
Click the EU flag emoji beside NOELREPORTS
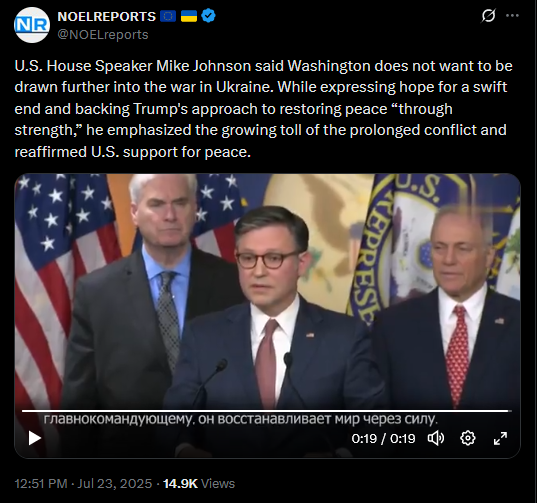pyautogui.click(x=168, y=16)
